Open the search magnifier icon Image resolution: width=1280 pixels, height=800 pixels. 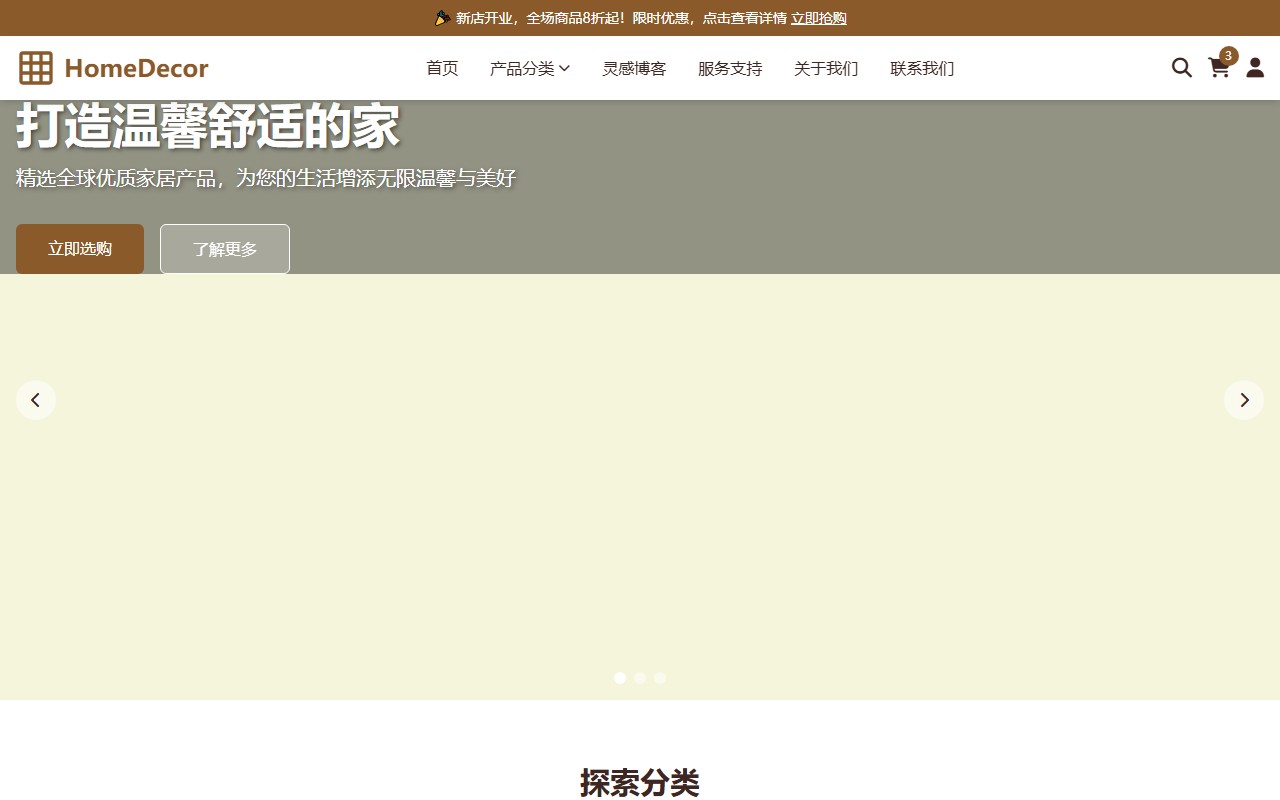(1181, 68)
